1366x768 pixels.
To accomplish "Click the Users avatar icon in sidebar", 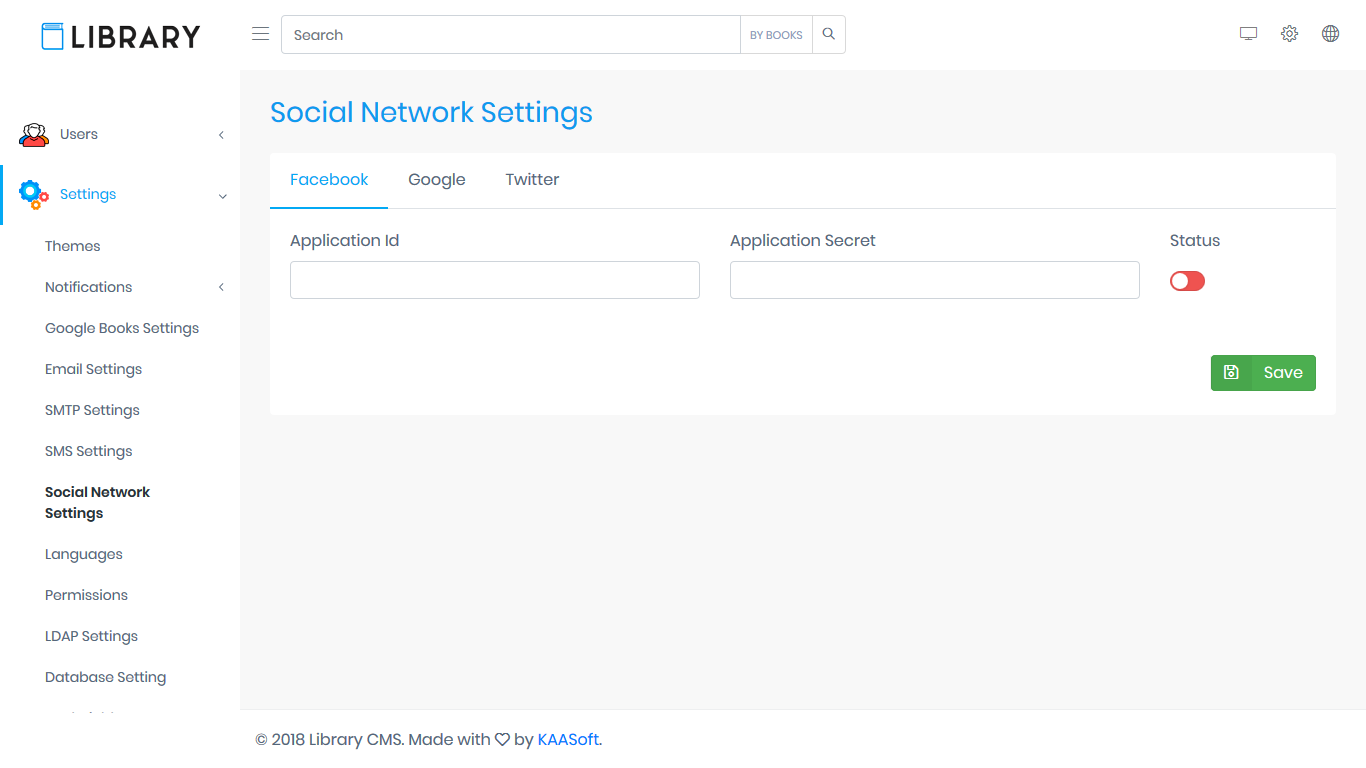I will (34, 135).
